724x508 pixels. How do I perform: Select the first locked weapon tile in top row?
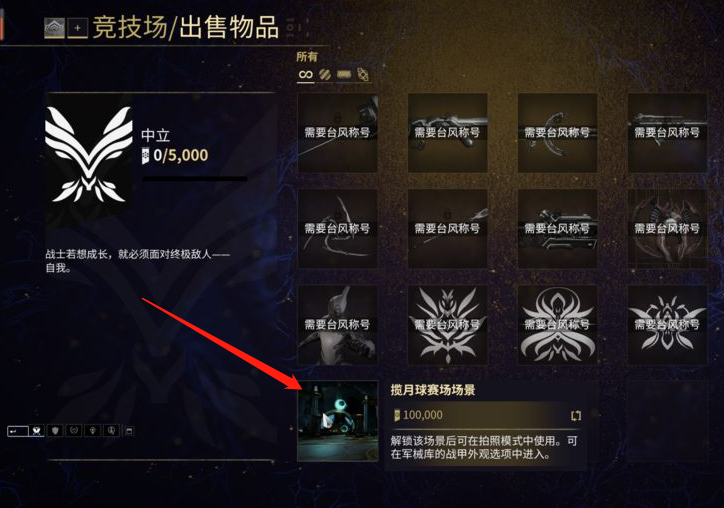[x=338, y=133]
